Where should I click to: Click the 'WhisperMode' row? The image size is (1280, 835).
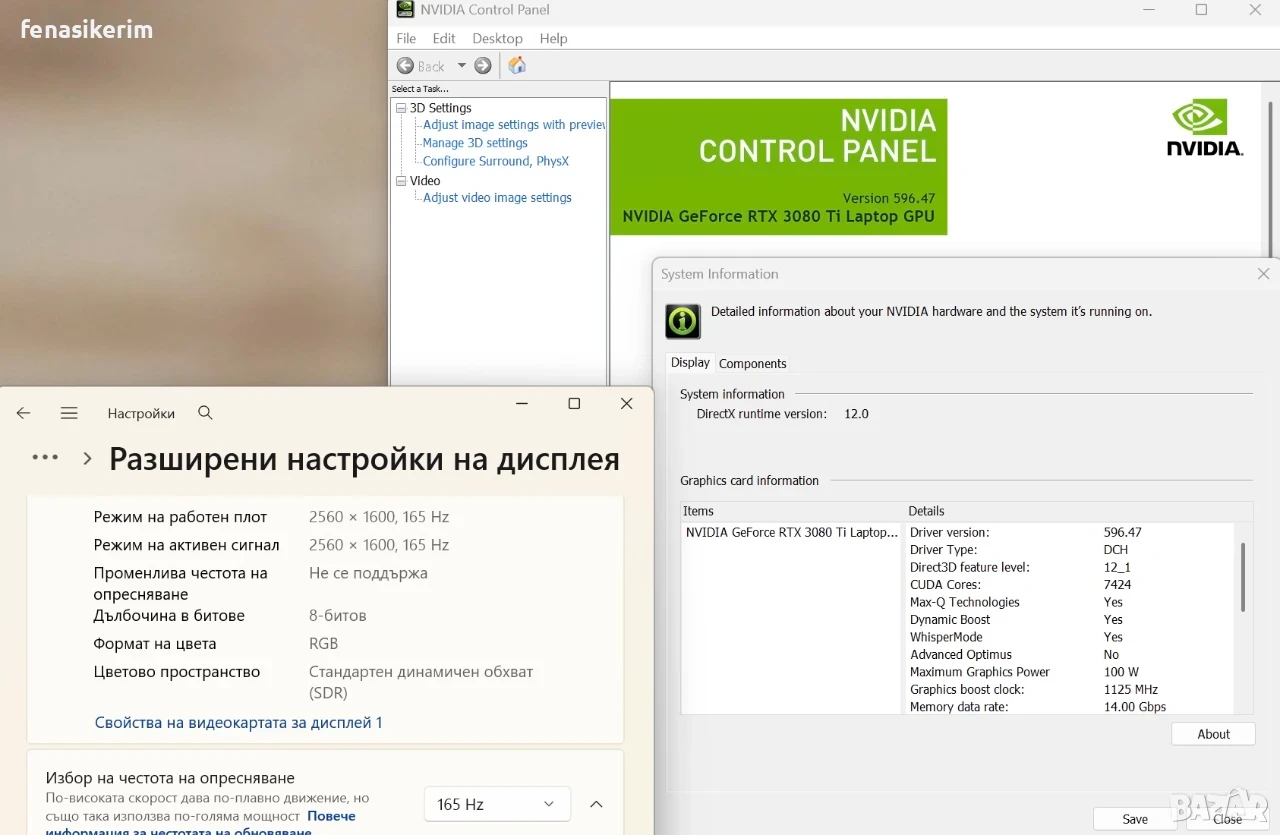pos(1070,637)
